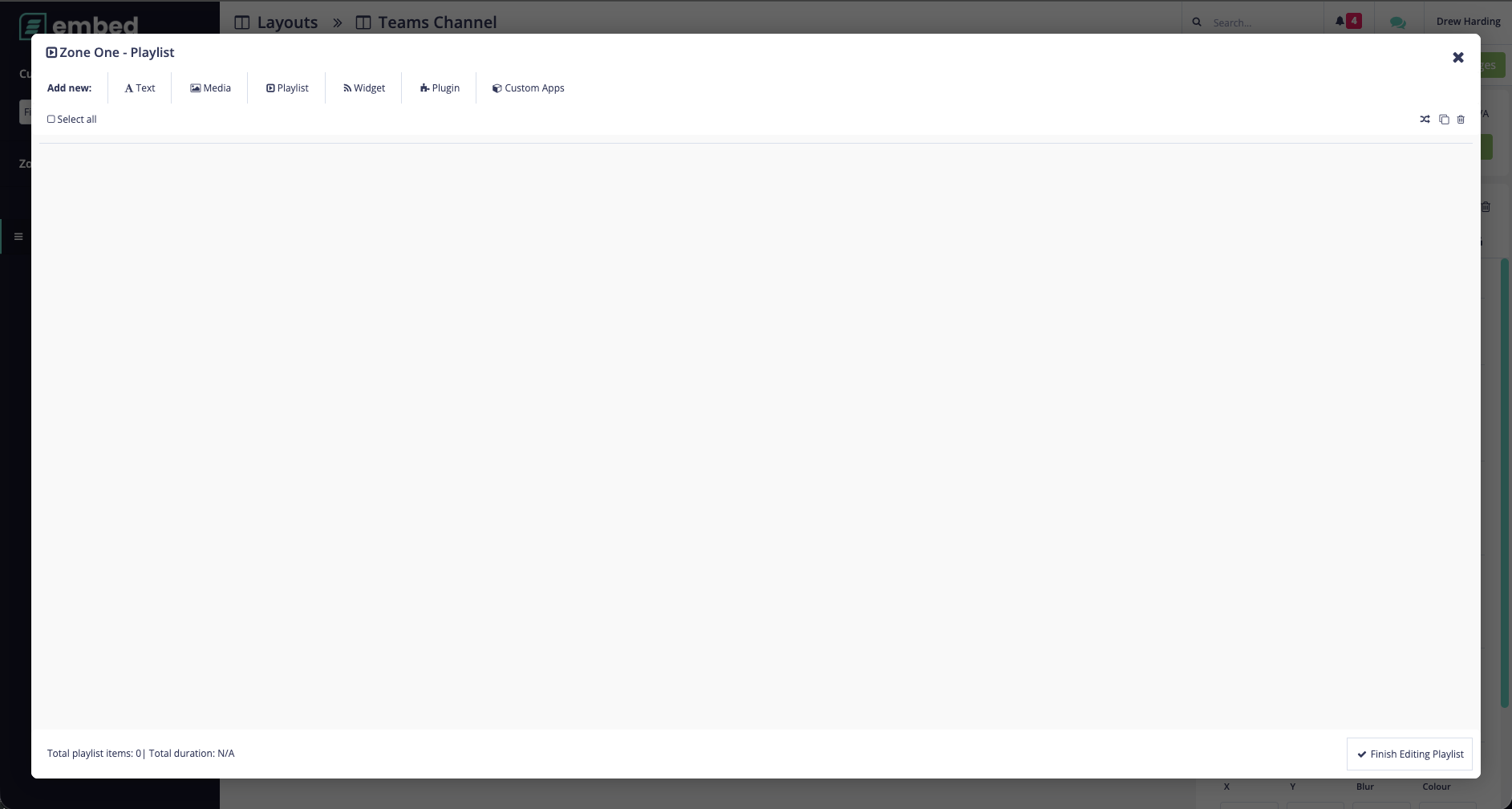Click the delete selected items trash icon

pos(1461,120)
